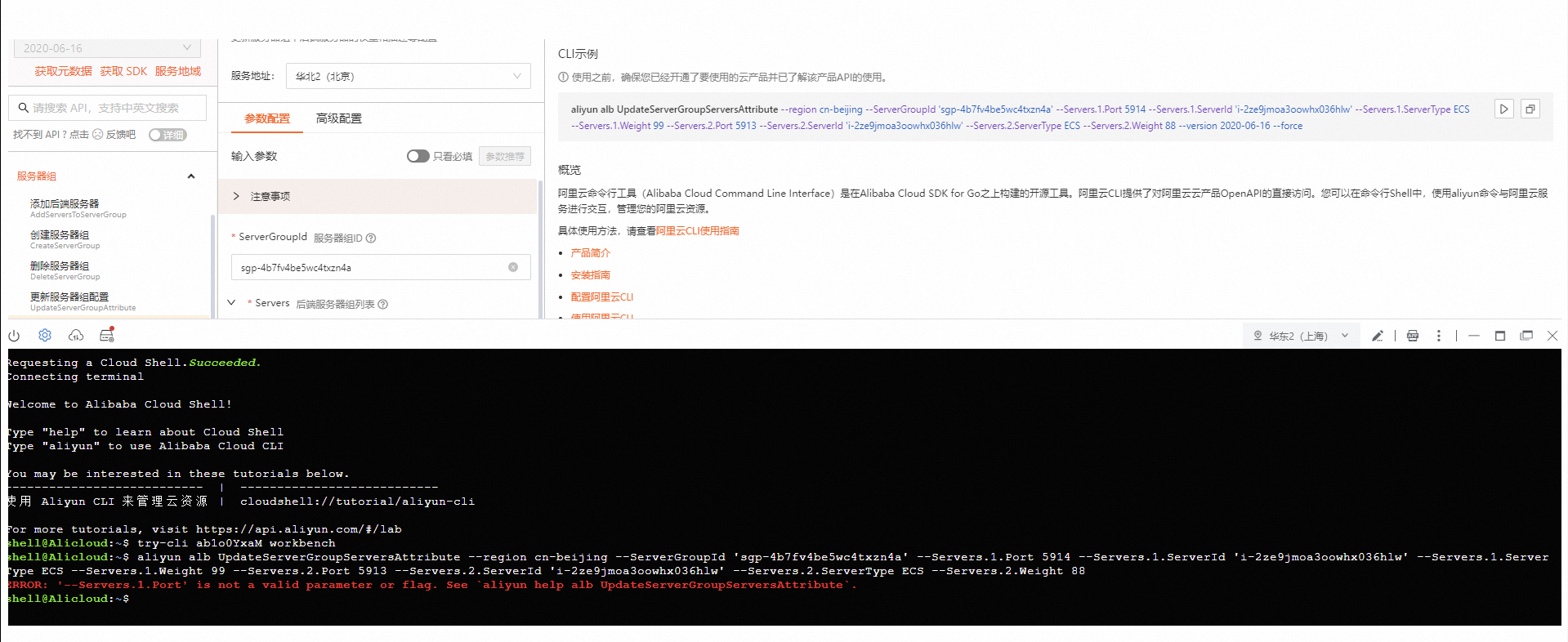Click help icon next to 后端服务器组列表

(x=383, y=305)
